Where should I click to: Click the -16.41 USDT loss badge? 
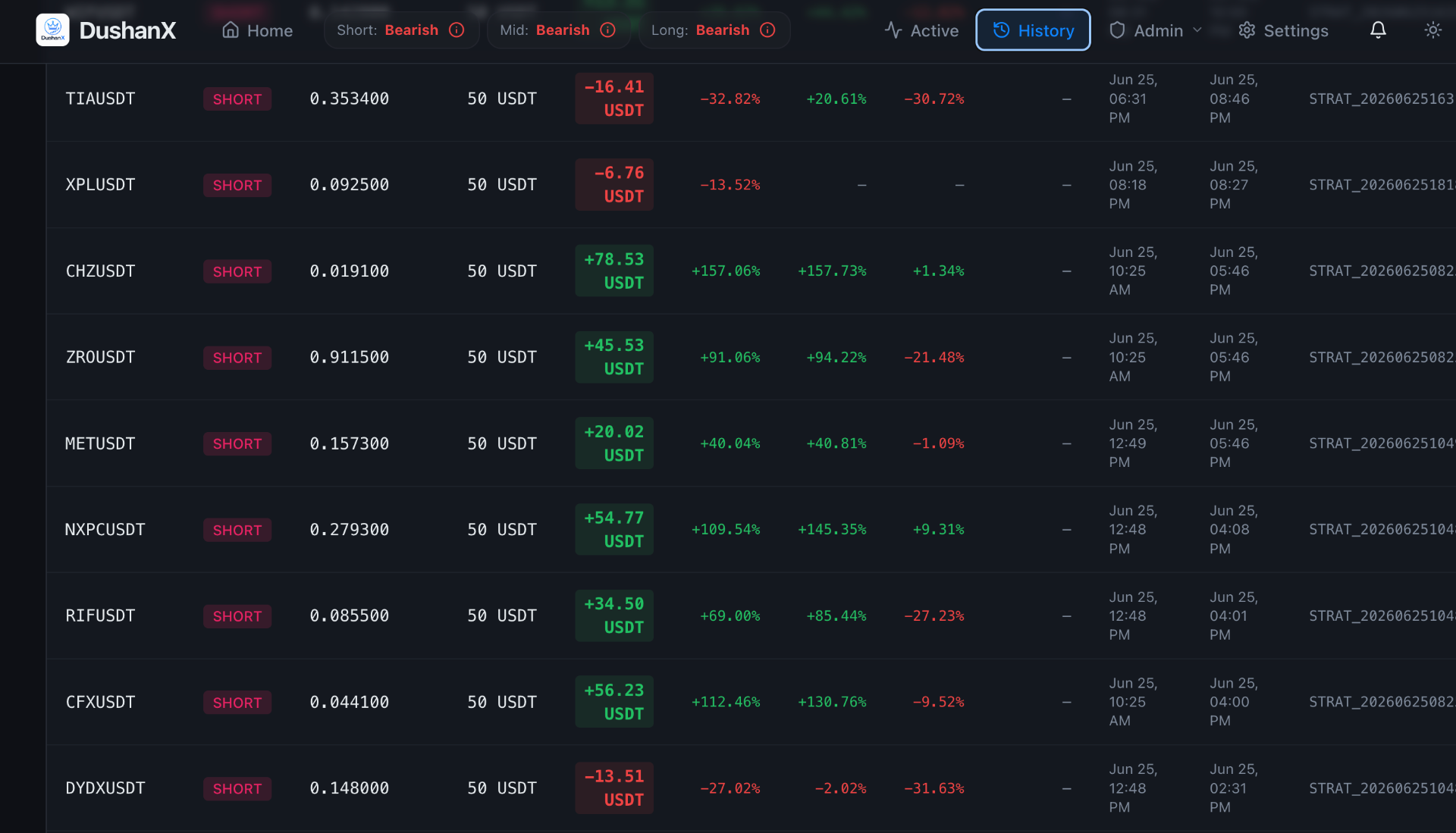click(614, 99)
